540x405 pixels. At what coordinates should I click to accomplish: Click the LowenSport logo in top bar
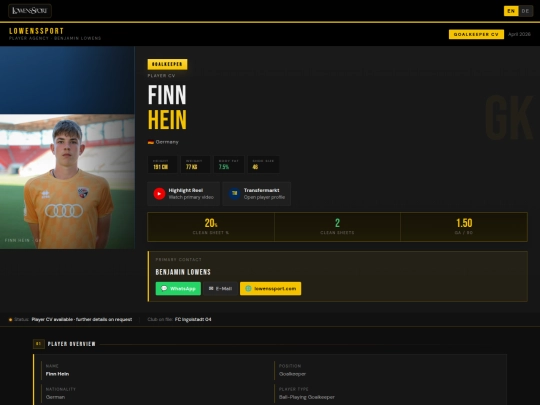click(30, 11)
